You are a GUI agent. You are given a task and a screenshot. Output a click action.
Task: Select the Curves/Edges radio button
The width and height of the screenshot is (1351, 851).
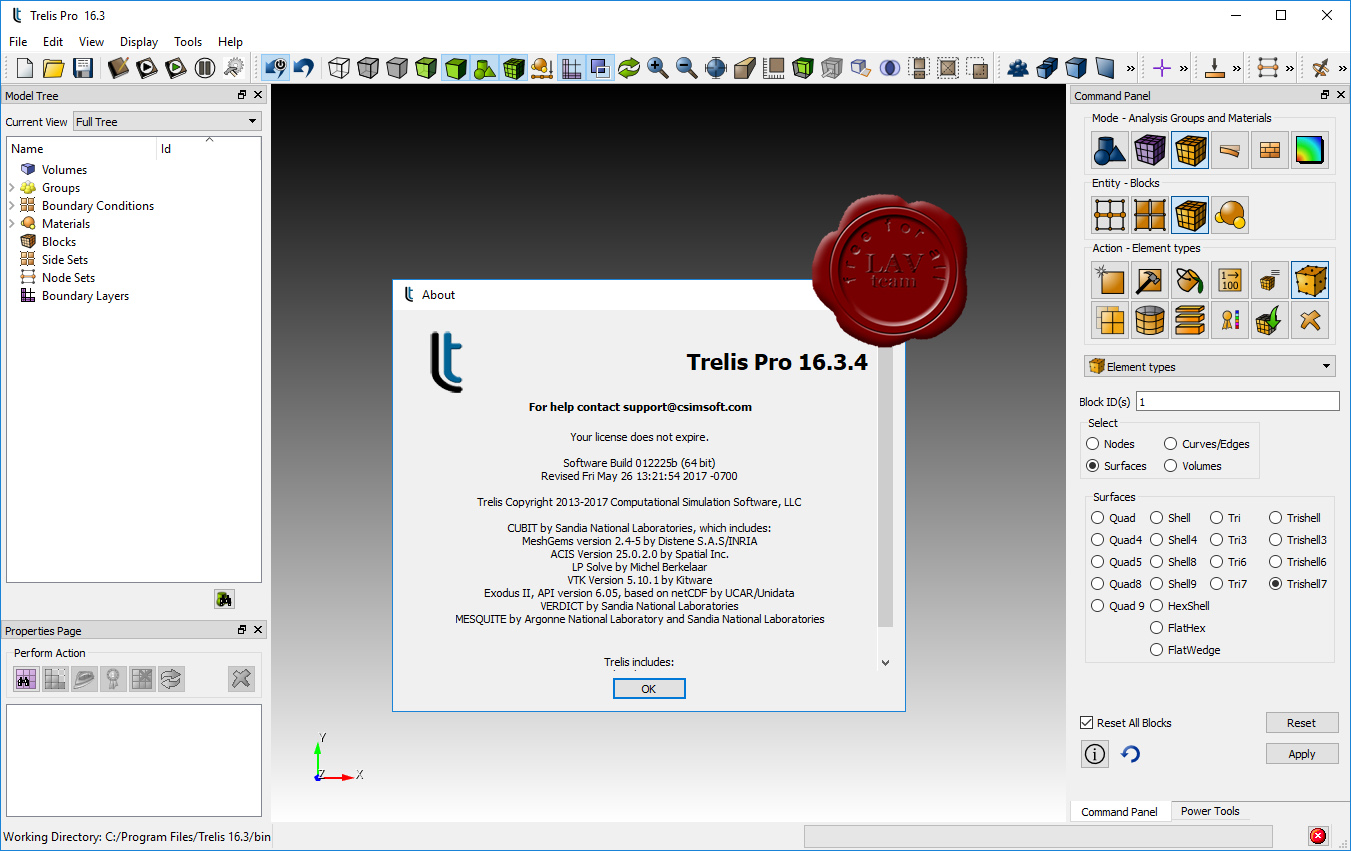click(1171, 444)
